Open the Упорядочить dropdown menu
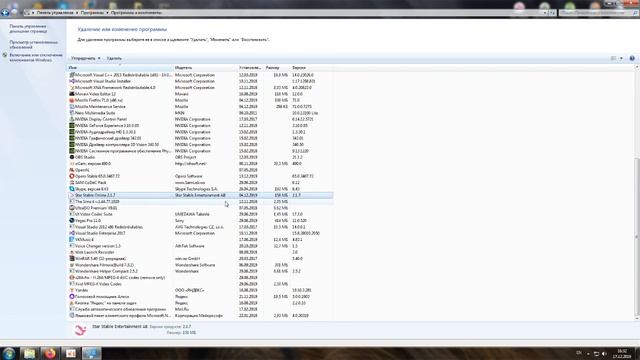The width and height of the screenshot is (640, 360). pyautogui.click(x=86, y=58)
